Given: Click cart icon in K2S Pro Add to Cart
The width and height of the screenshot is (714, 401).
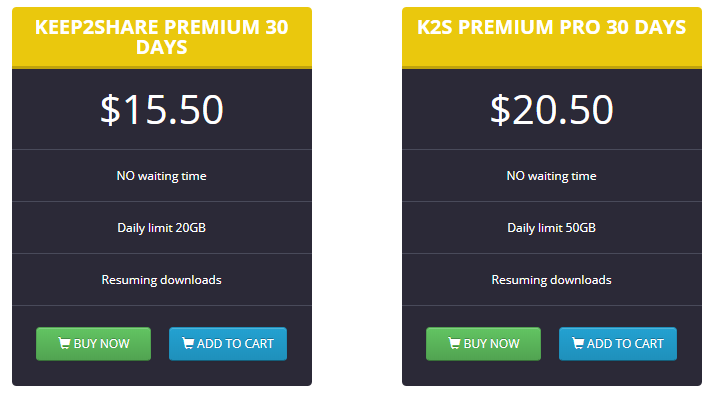Looking at the screenshot, I should pyautogui.click(x=578, y=343).
